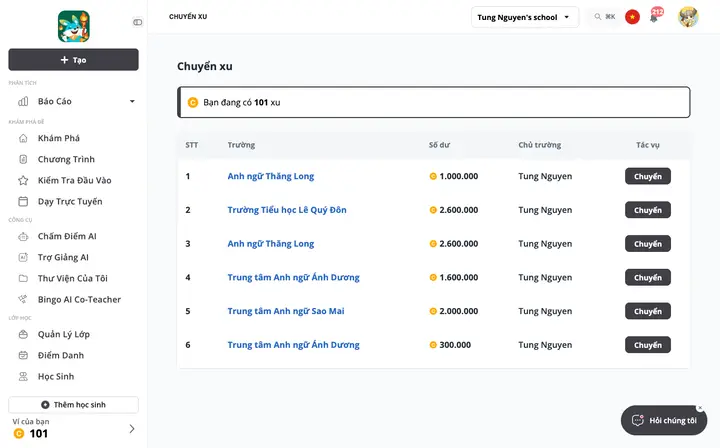The width and height of the screenshot is (720, 448).
Task: Click the plus icon in Tạo button
Action: pos(64,60)
